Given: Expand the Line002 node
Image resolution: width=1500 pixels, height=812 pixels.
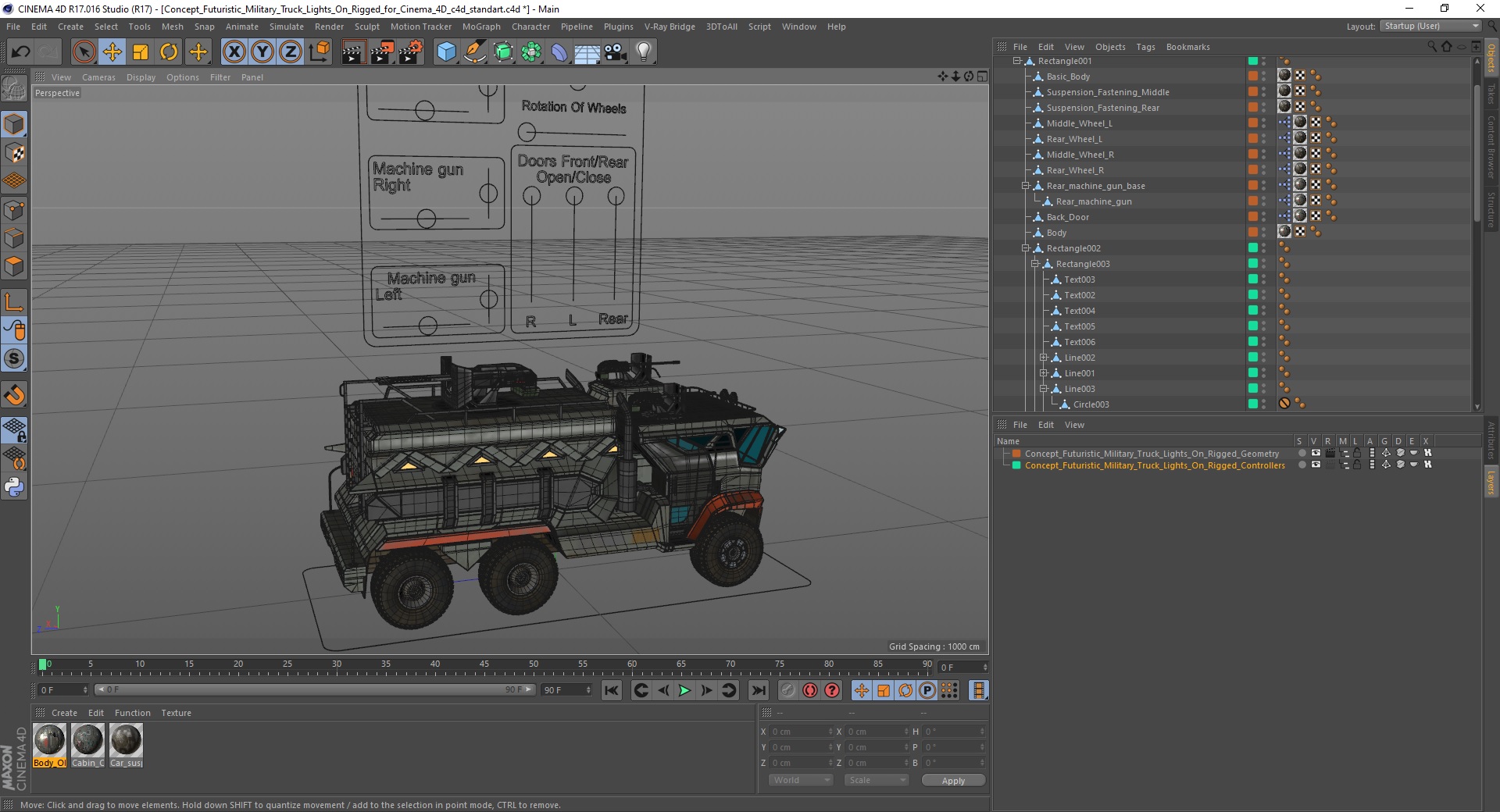Looking at the screenshot, I should [1043, 358].
